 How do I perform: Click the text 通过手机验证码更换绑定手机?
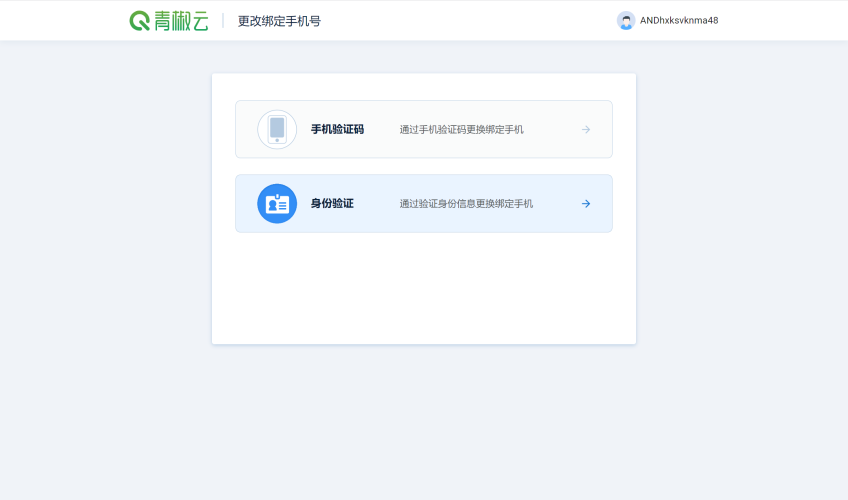(x=461, y=129)
